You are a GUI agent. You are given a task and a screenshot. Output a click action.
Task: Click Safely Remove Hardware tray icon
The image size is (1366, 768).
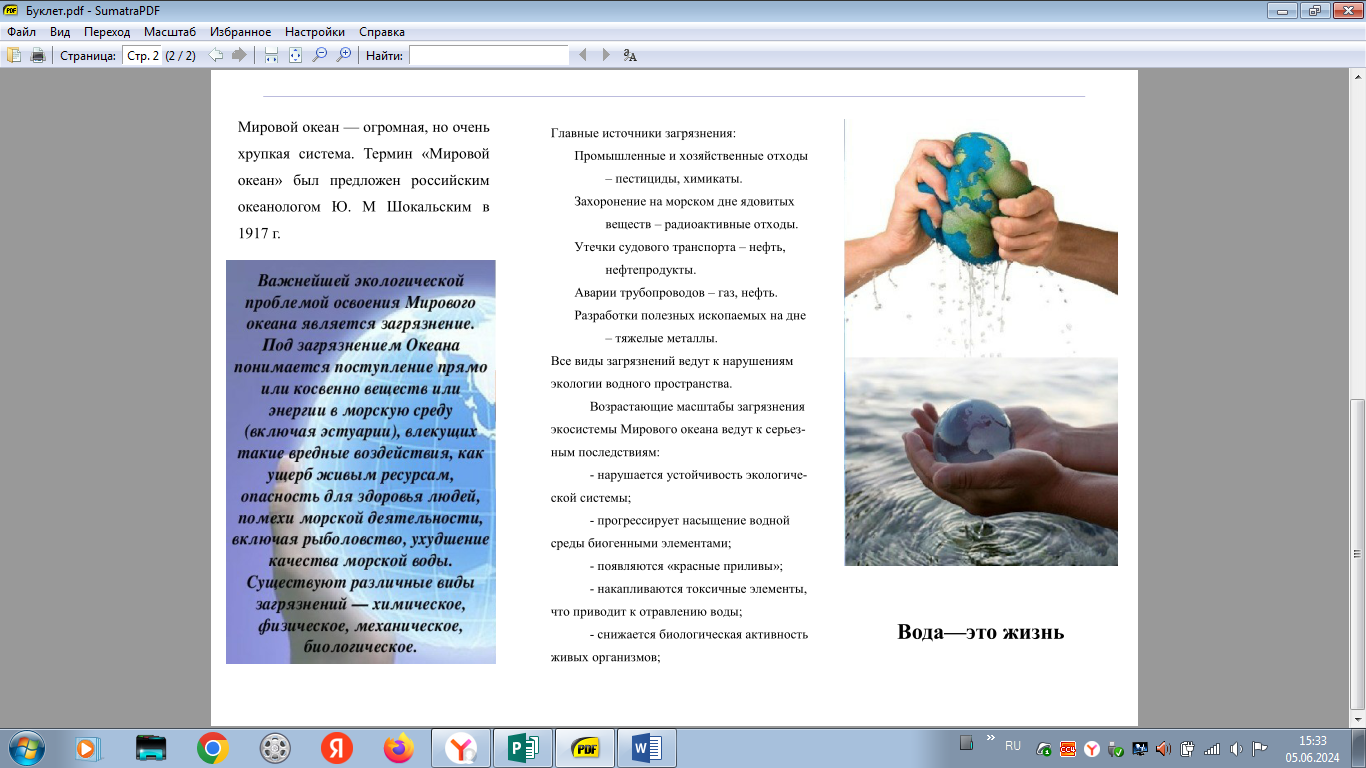tap(1115, 749)
